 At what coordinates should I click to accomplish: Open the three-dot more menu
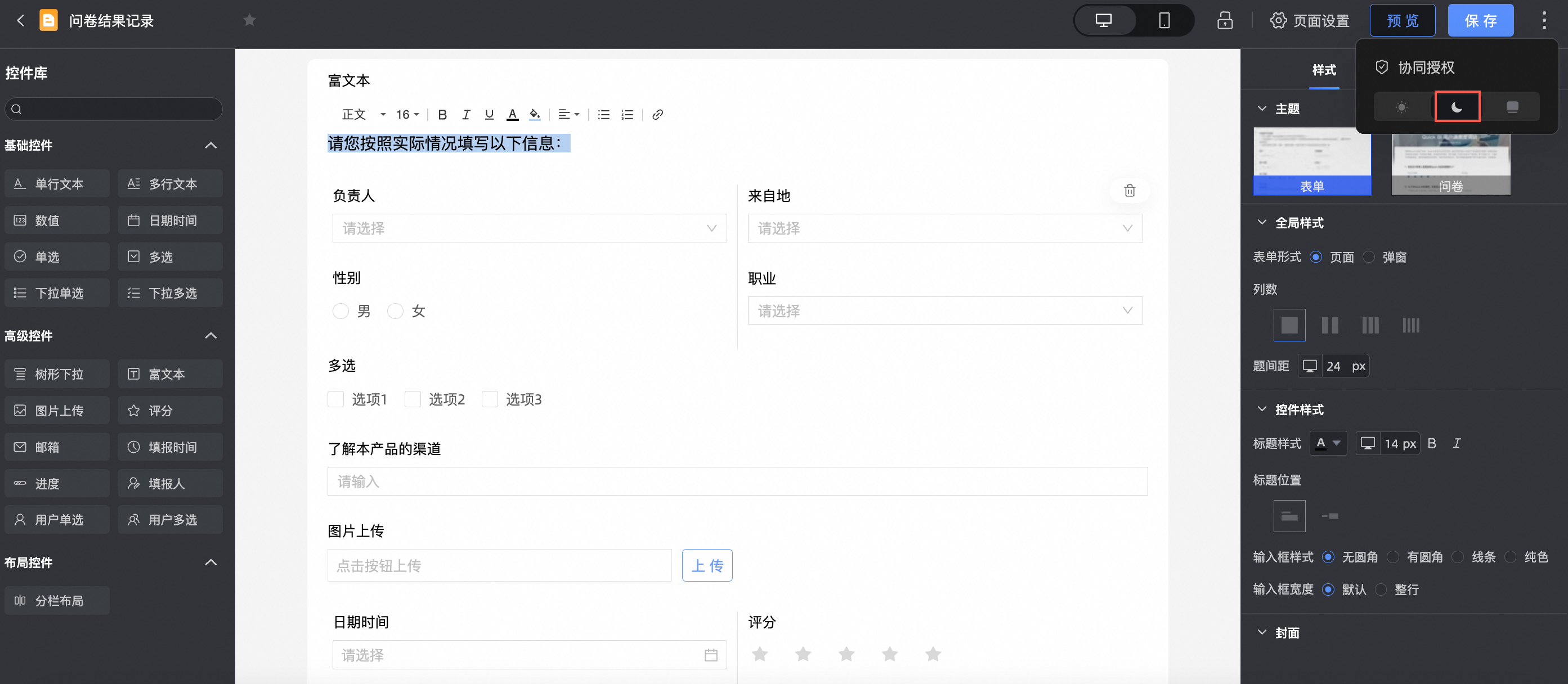[x=1544, y=21]
